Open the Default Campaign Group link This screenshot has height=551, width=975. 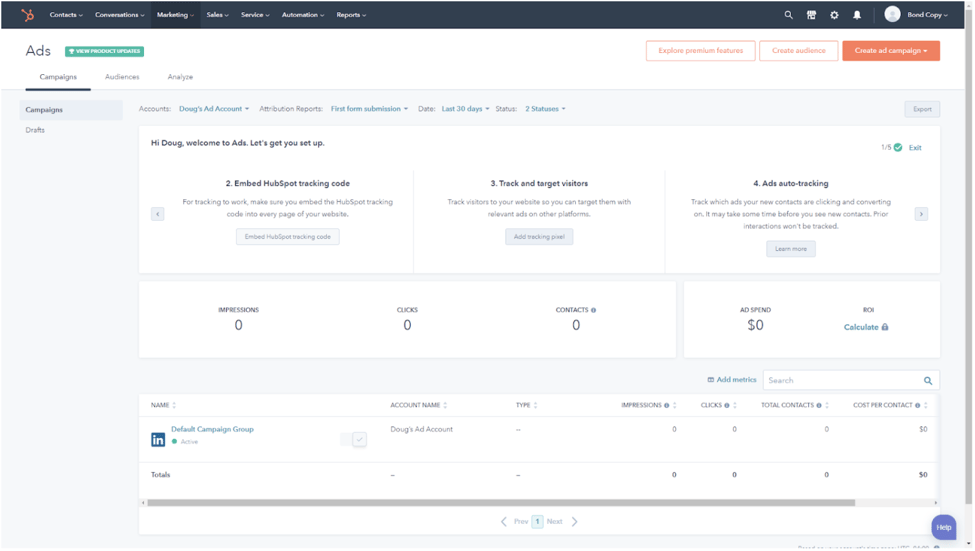(x=212, y=429)
